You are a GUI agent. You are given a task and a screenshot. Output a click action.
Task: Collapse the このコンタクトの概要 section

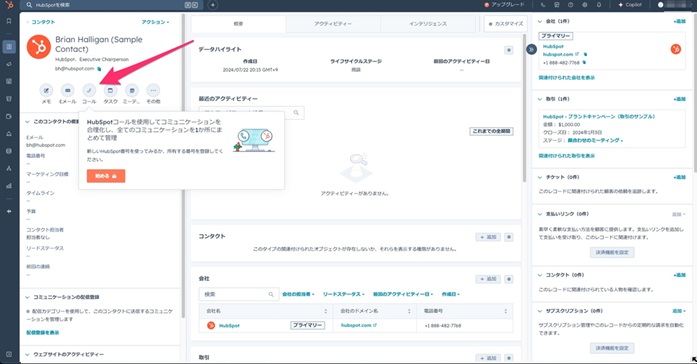28,122
